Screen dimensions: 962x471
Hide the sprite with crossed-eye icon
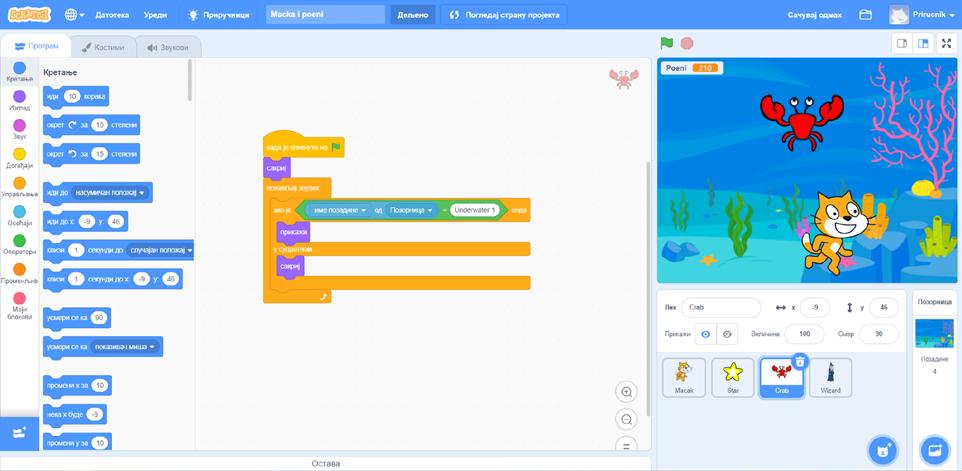[727, 334]
